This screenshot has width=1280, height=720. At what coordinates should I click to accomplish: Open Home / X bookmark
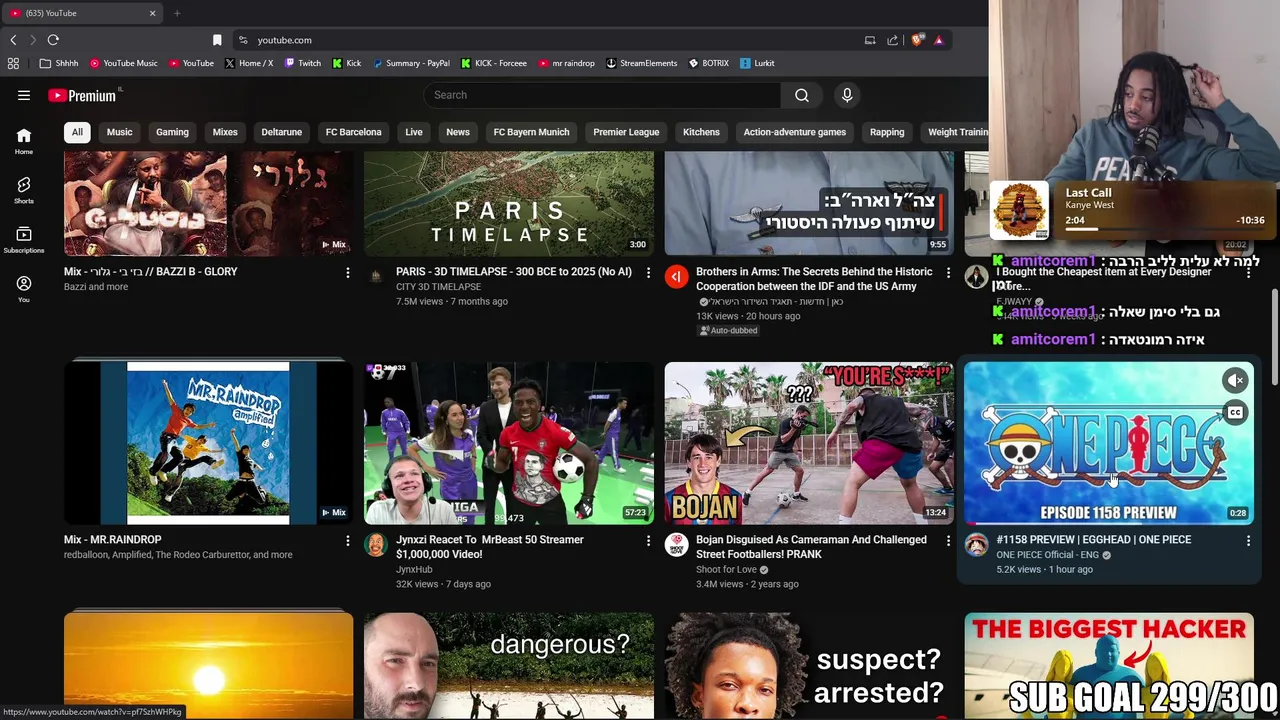[x=249, y=63]
